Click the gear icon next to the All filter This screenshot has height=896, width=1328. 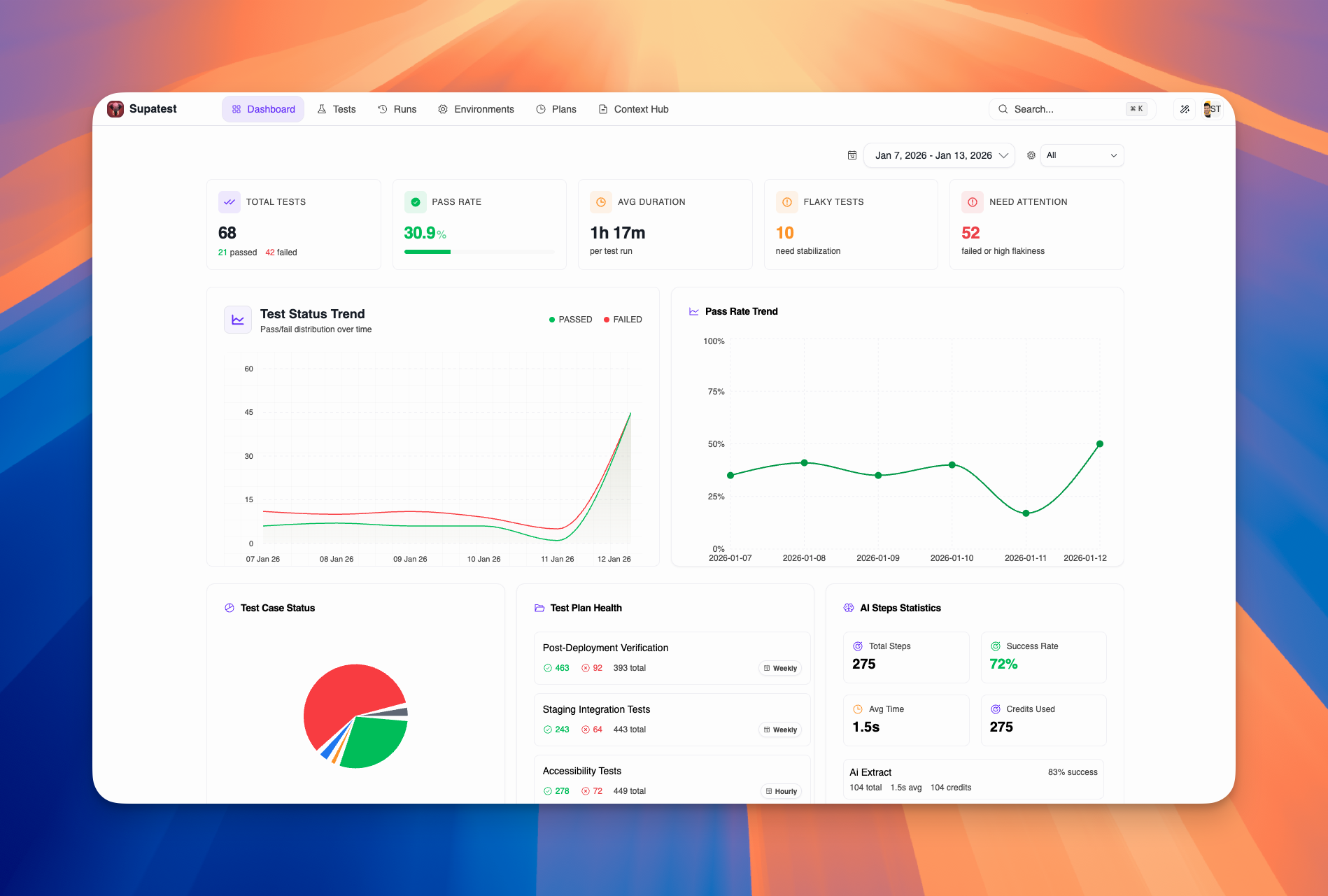pyautogui.click(x=1031, y=155)
